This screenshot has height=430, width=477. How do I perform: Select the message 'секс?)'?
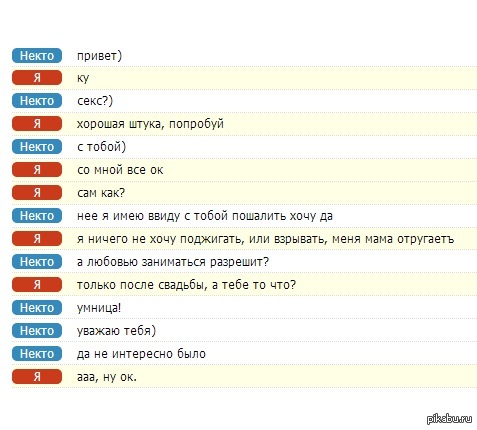pyautogui.click(x=95, y=101)
